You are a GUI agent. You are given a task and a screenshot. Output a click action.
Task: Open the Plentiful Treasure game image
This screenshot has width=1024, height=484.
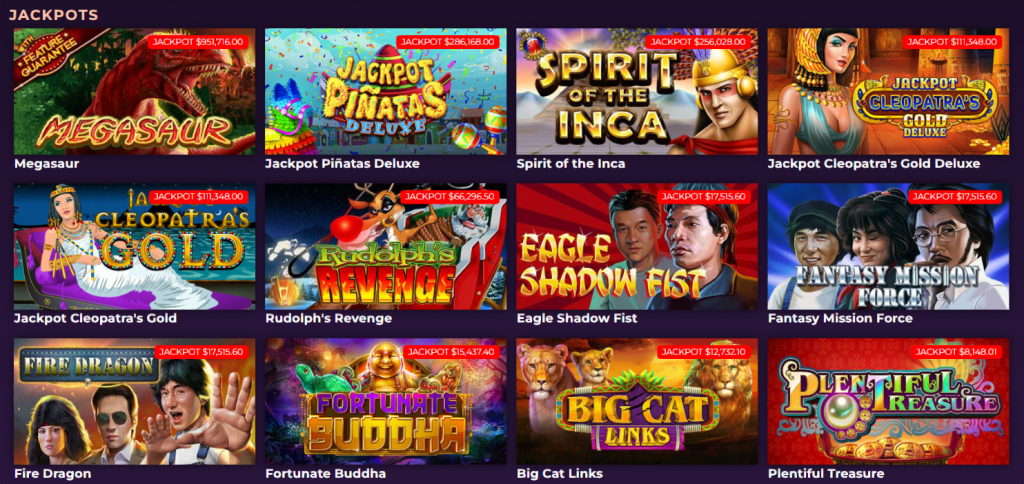888,401
